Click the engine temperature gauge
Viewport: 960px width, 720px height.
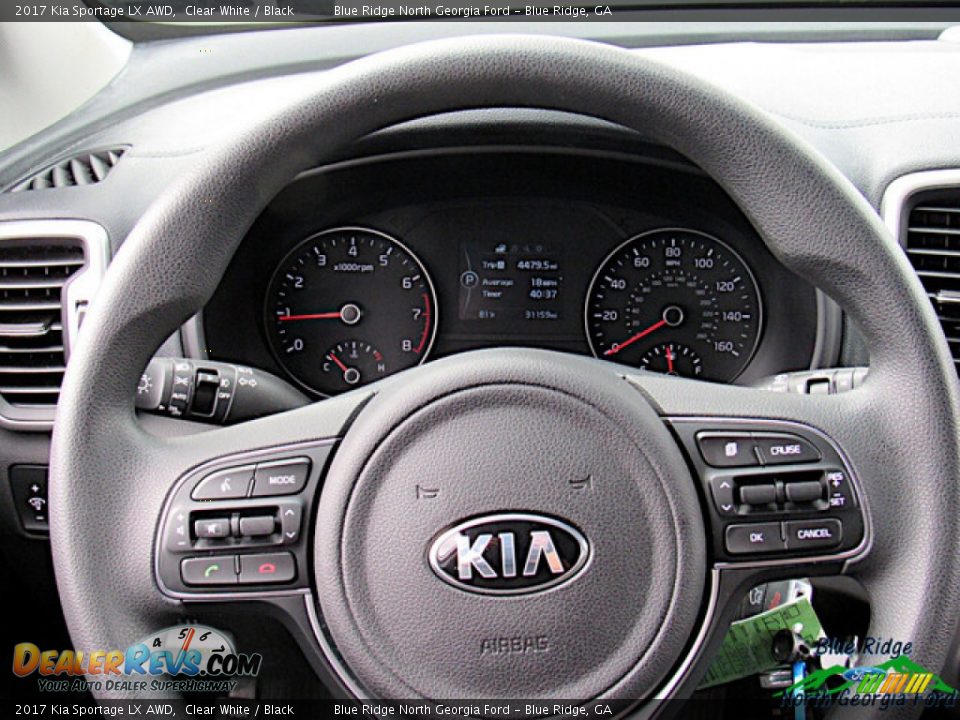pos(350,364)
